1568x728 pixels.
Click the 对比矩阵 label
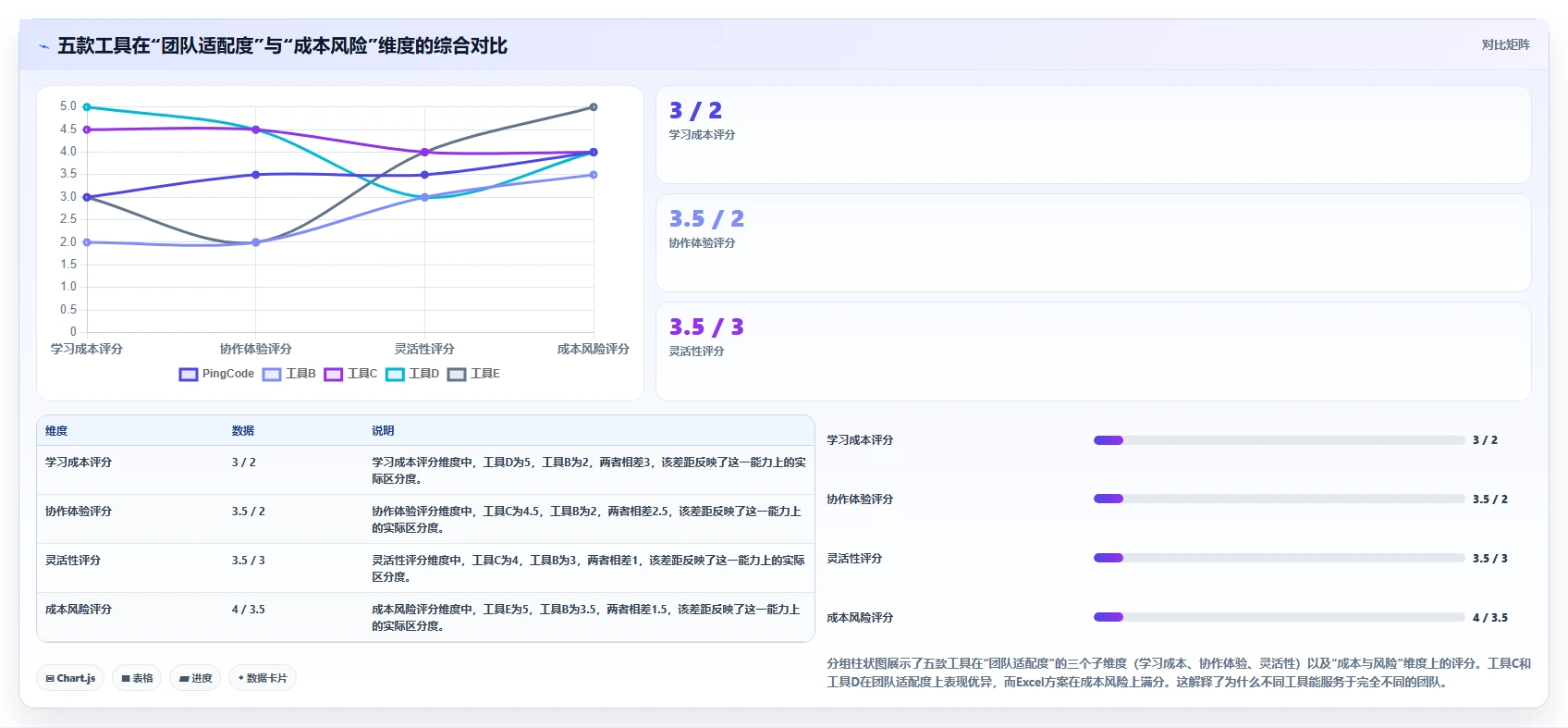point(1505,44)
